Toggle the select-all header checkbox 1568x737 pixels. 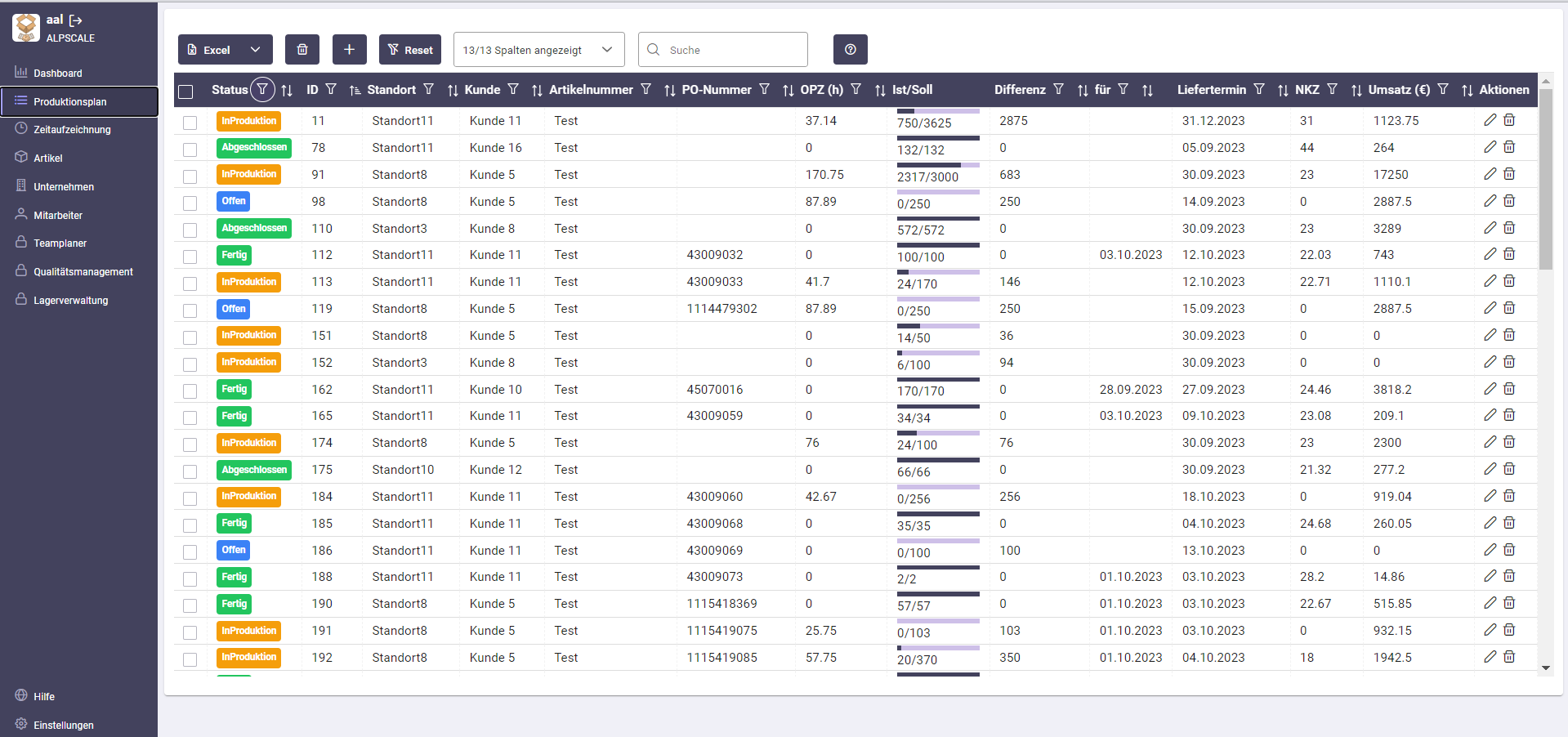point(186,92)
